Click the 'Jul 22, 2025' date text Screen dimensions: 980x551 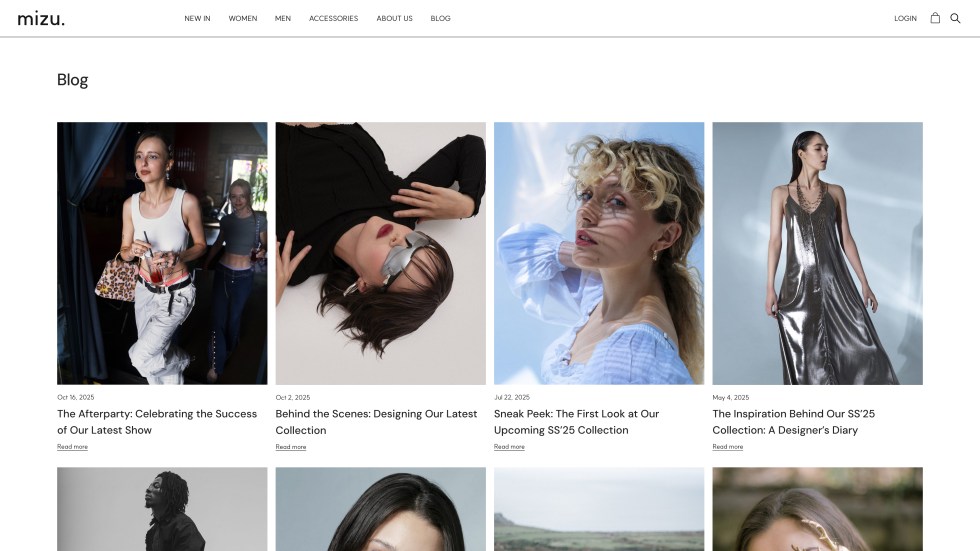tap(512, 397)
